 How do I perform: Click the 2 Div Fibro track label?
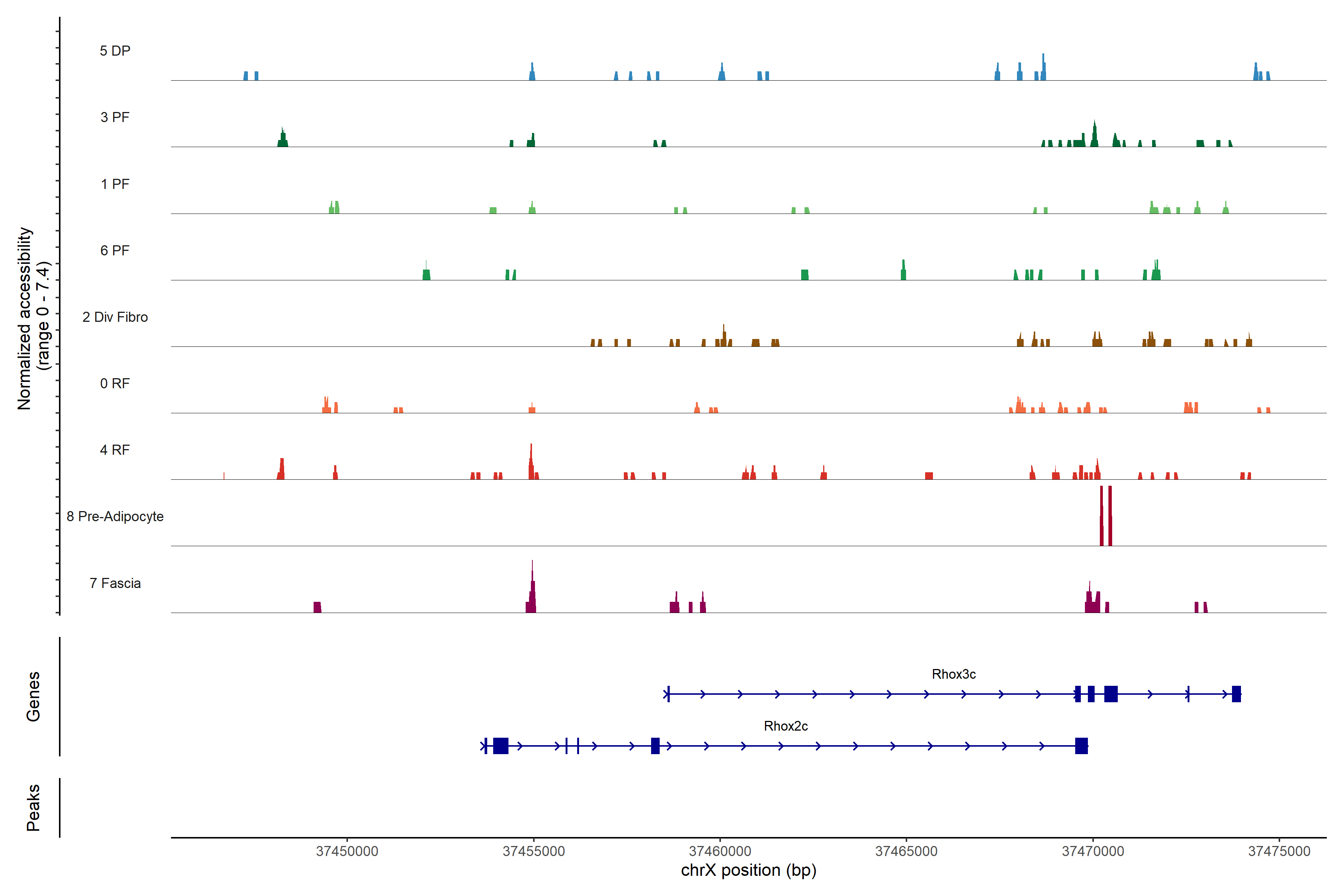115,317
